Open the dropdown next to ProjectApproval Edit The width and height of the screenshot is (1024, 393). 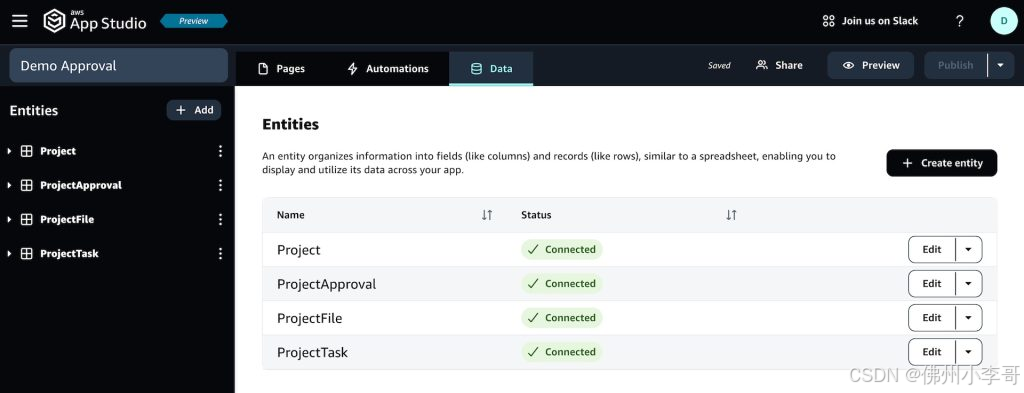968,283
